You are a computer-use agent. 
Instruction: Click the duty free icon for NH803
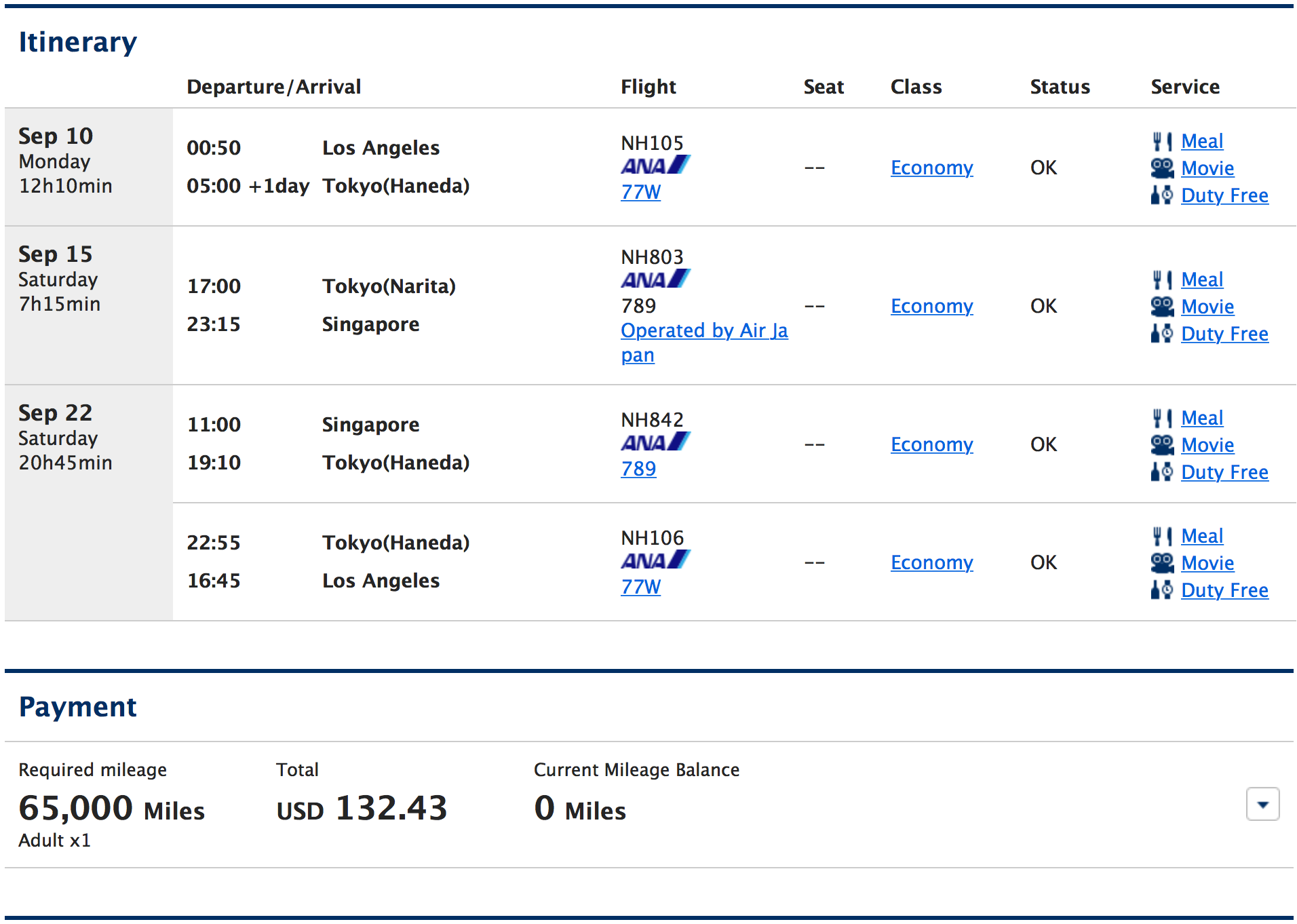pyautogui.click(x=1162, y=334)
